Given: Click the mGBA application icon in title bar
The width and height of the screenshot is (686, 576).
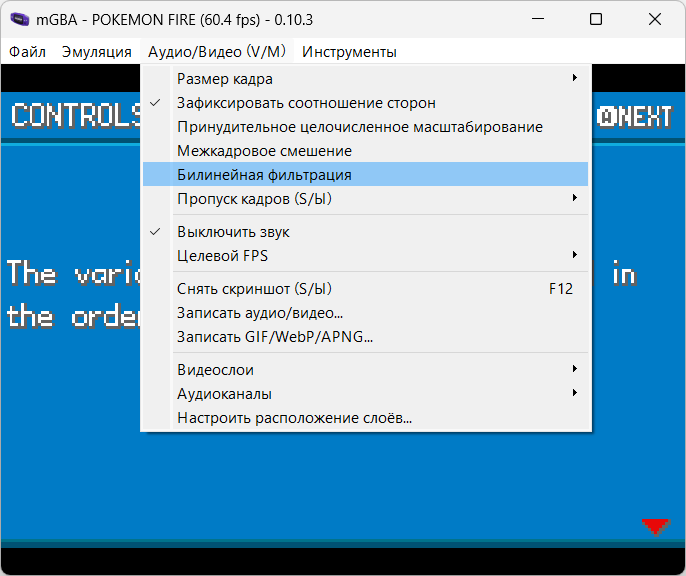Looking at the screenshot, I should (x=19, y=20).
